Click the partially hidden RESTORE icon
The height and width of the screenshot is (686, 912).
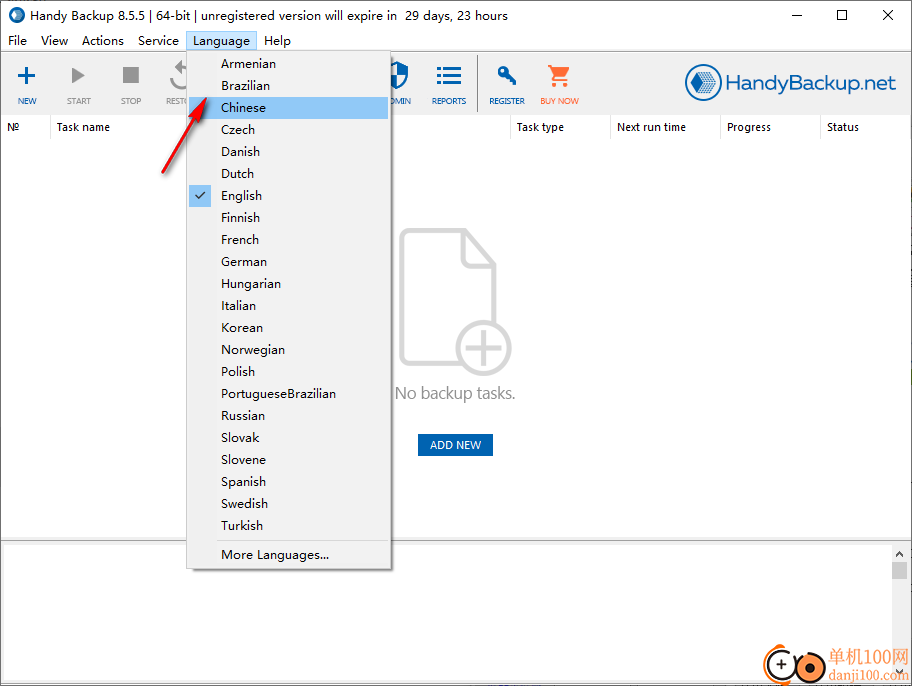pyautogui.click(x=178, y=77)
